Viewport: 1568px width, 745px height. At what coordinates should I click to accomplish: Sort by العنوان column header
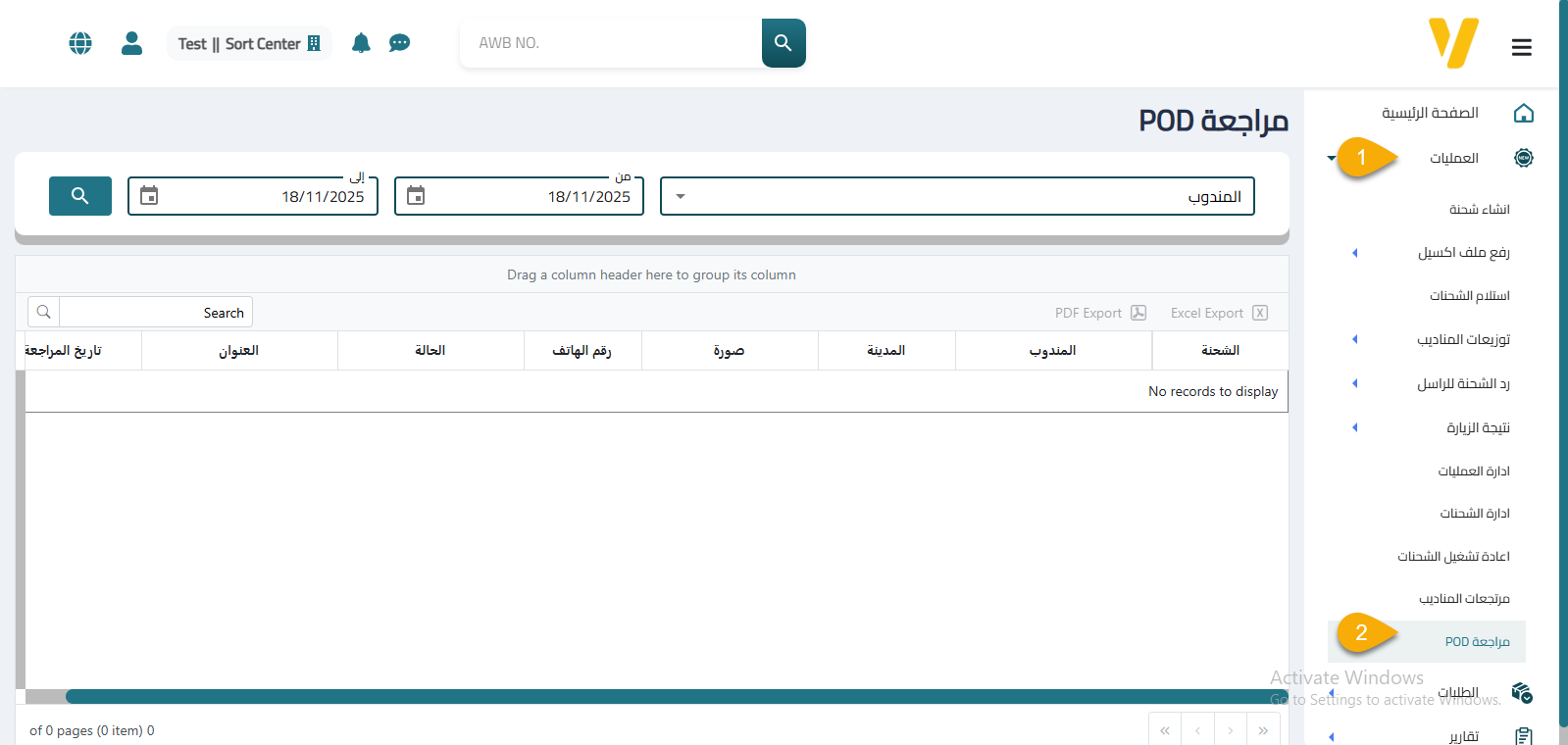(x=239, y=350)
